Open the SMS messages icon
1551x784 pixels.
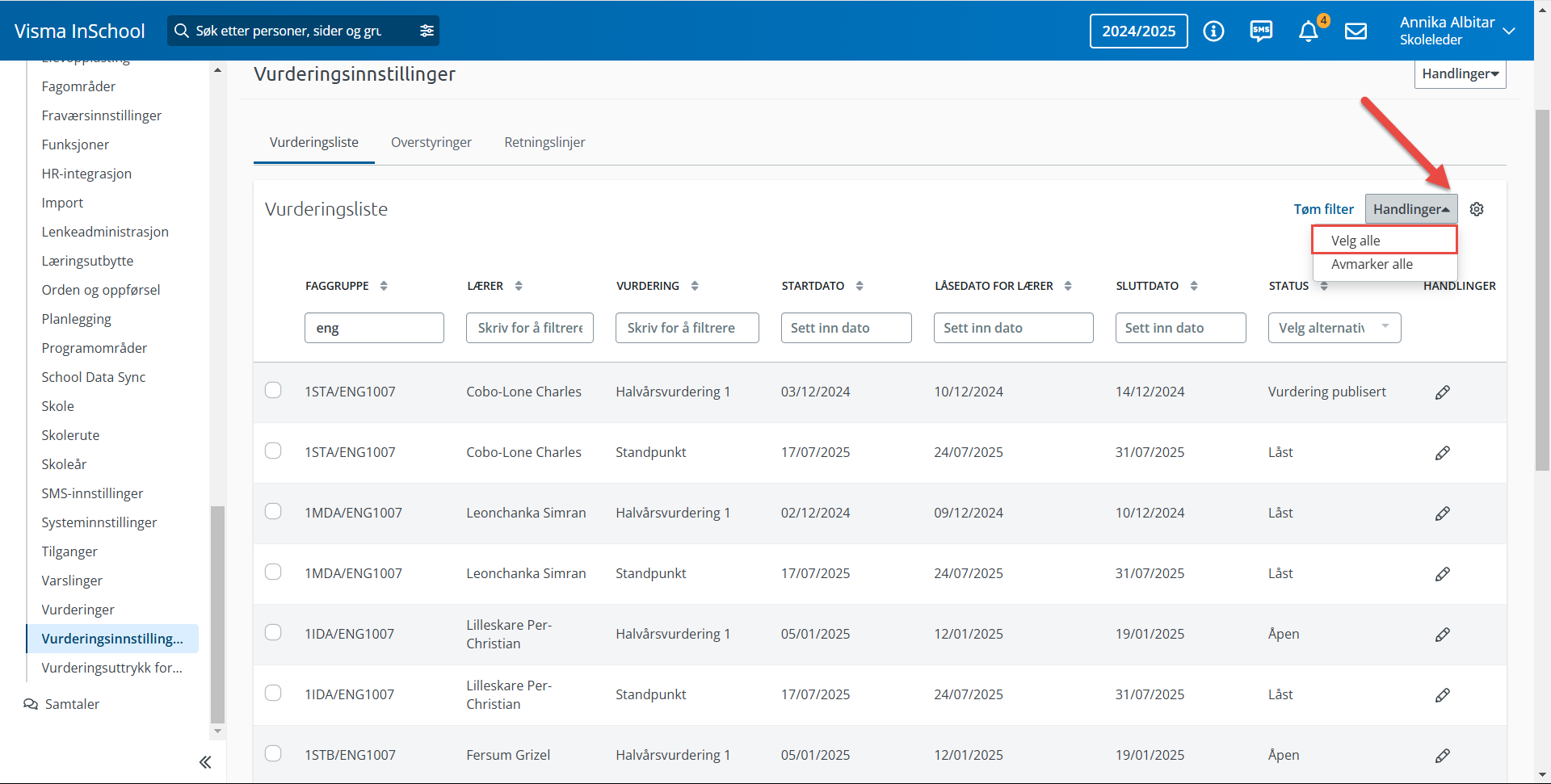pyautogui.click(x=1260, y=31)
